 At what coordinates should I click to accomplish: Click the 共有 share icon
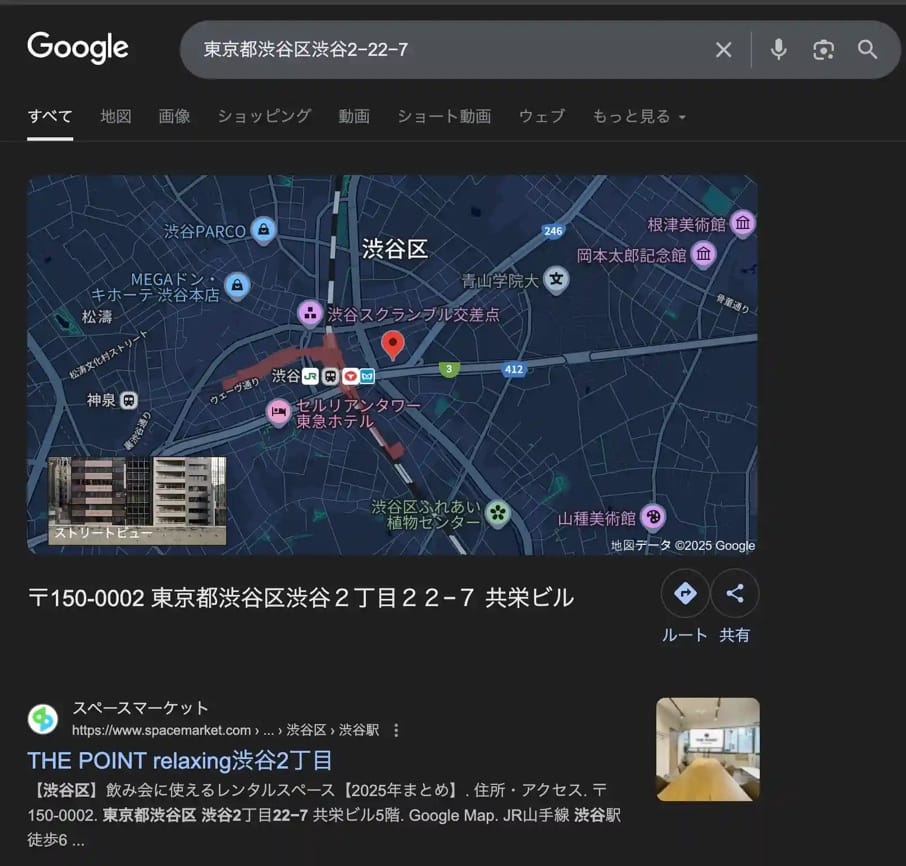point(735,593)
